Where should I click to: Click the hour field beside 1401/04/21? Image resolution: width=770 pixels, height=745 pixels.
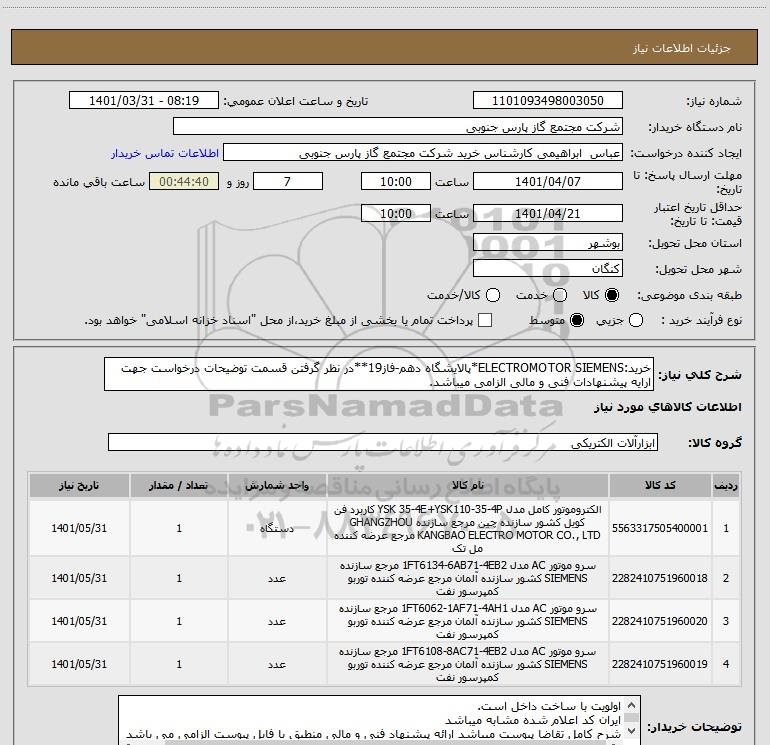[x=396, y=214]
